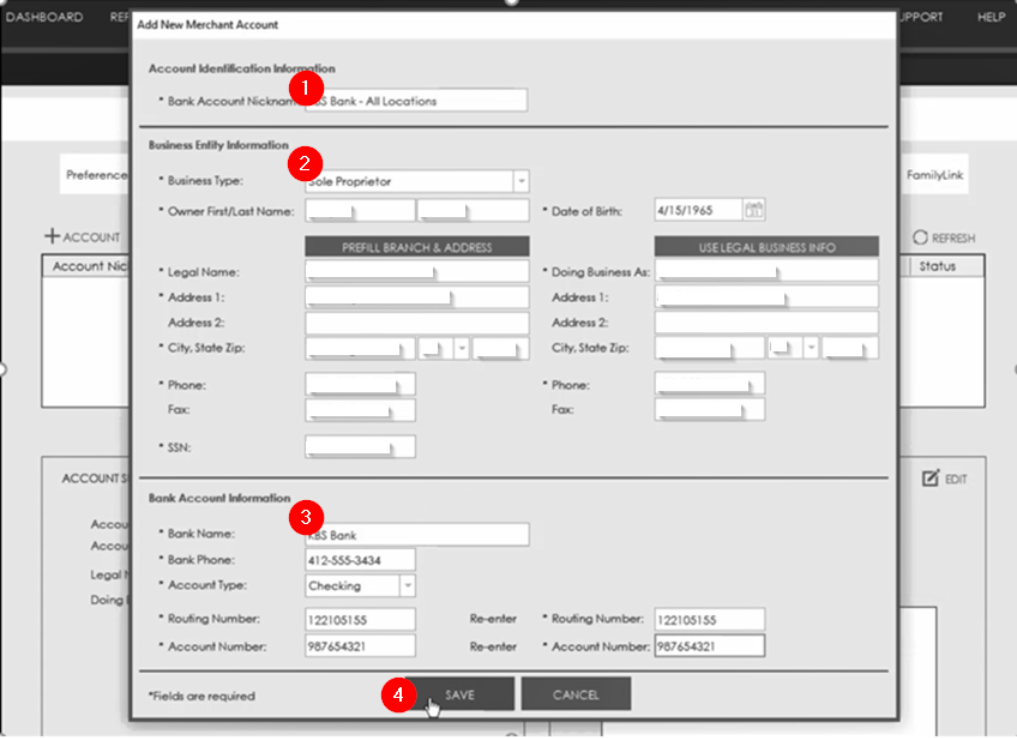The image size is (1017, 738).
Task: Click the plus Account icon
Action: click(52, 237)
